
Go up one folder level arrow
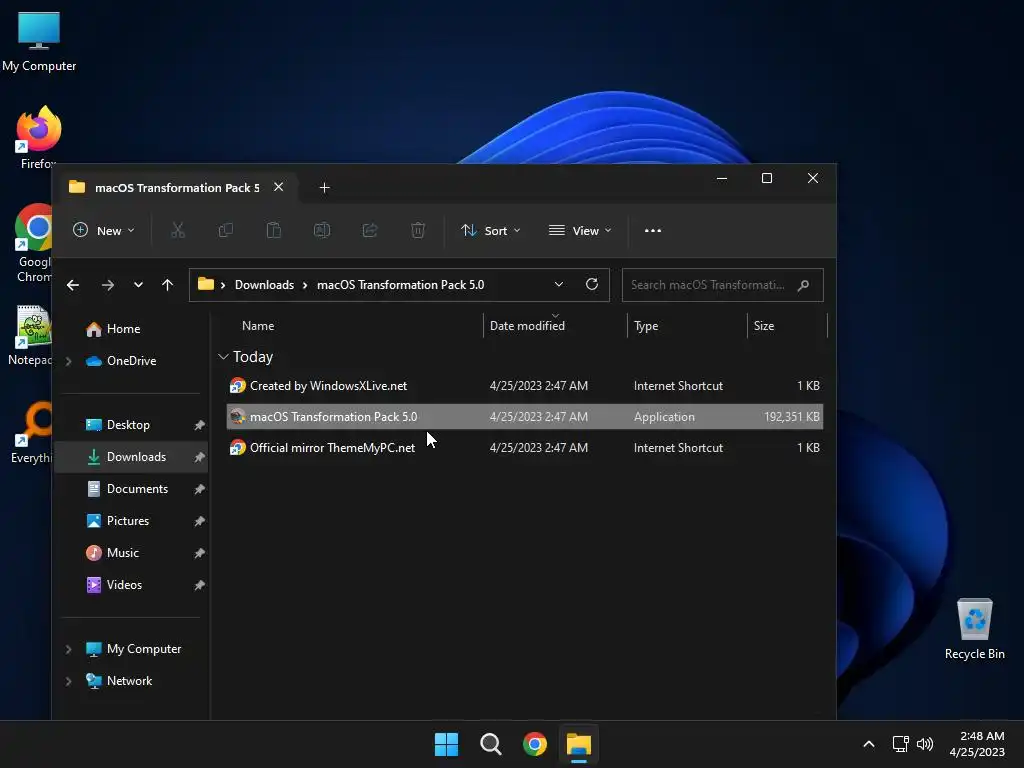click(x=167, y=285)
